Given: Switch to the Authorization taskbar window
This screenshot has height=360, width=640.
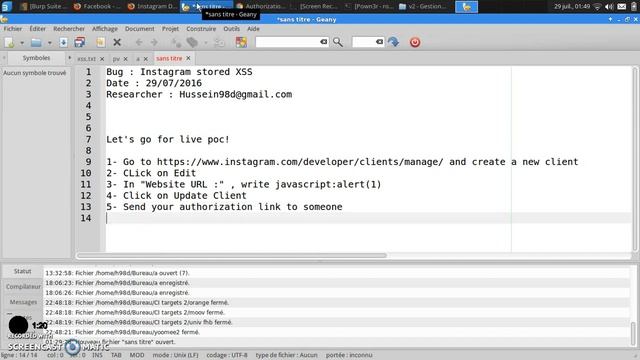Looking at the screenshot, I should click(x=260, y=6).
